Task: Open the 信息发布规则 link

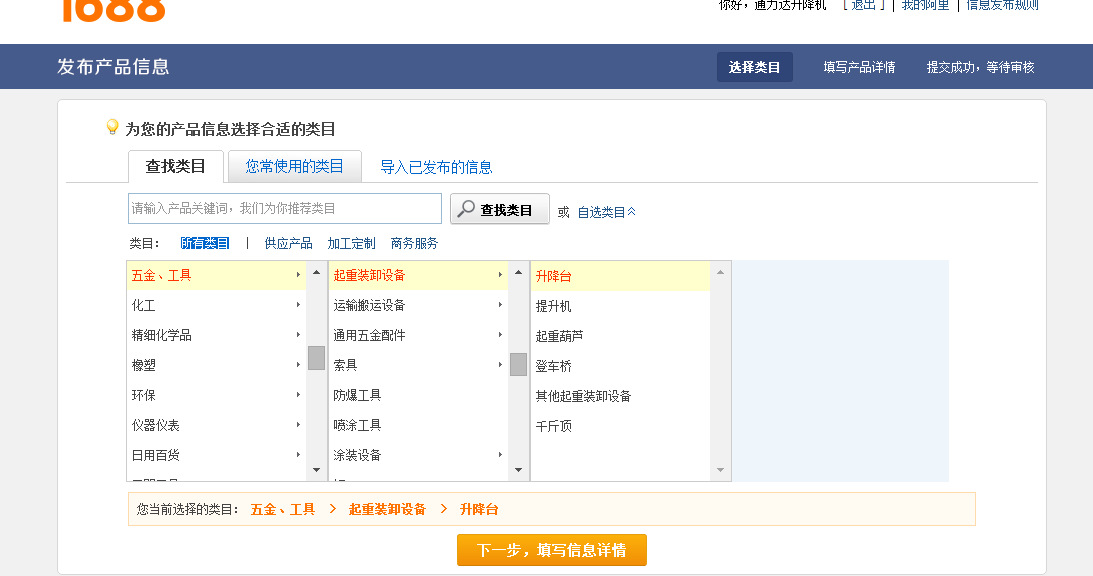Action: (x=1002, y=5)
